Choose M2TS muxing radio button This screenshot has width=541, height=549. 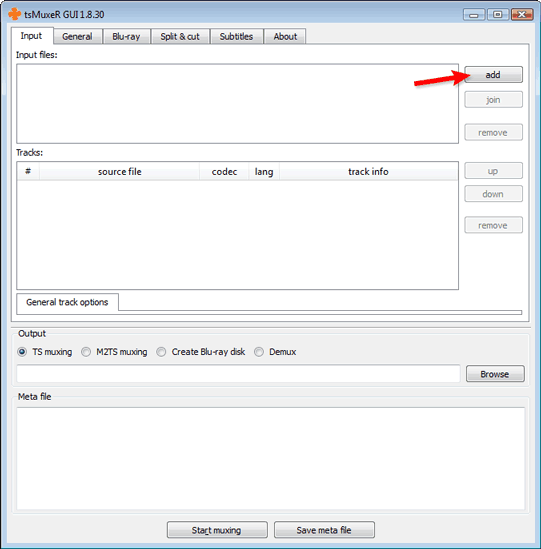pyautogui.click(x=86, y=352)
